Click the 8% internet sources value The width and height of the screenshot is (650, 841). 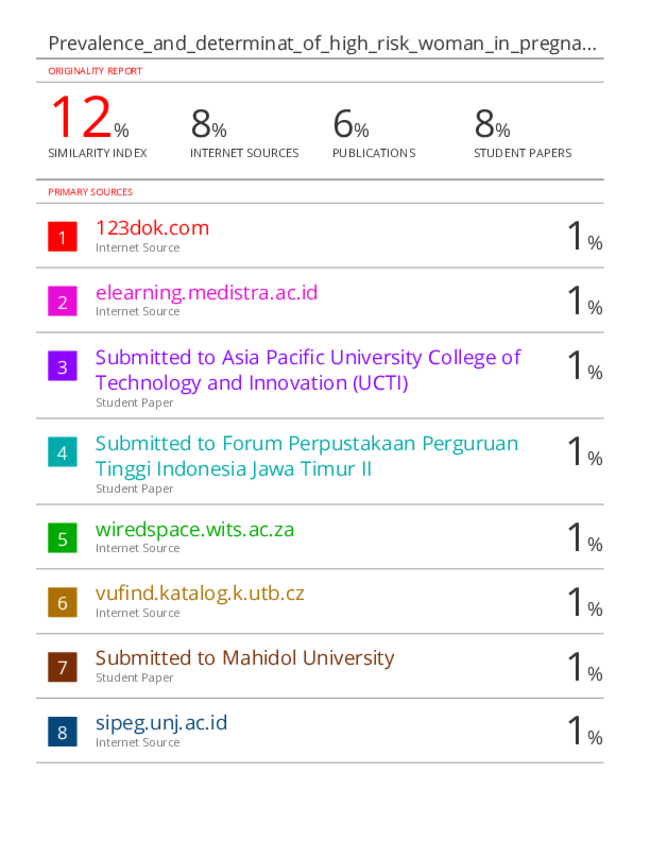209,124
